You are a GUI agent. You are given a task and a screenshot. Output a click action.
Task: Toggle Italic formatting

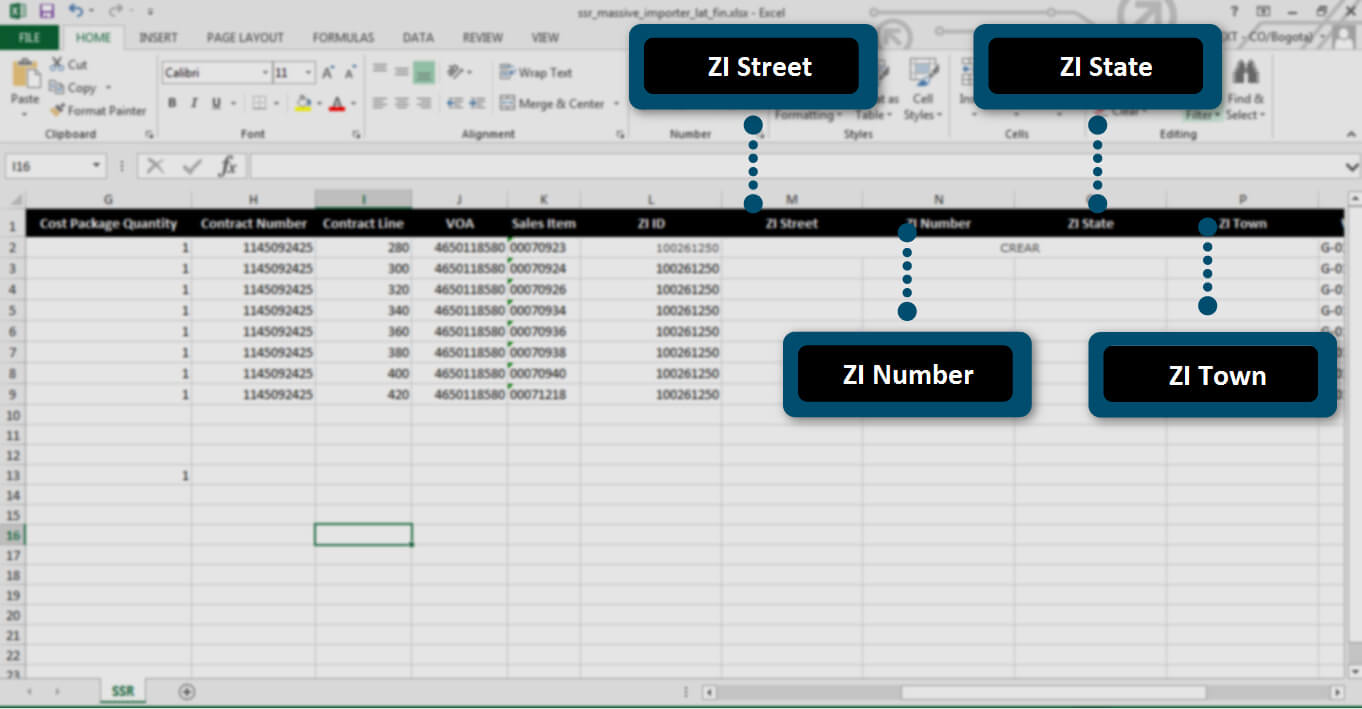coord(193,103)
